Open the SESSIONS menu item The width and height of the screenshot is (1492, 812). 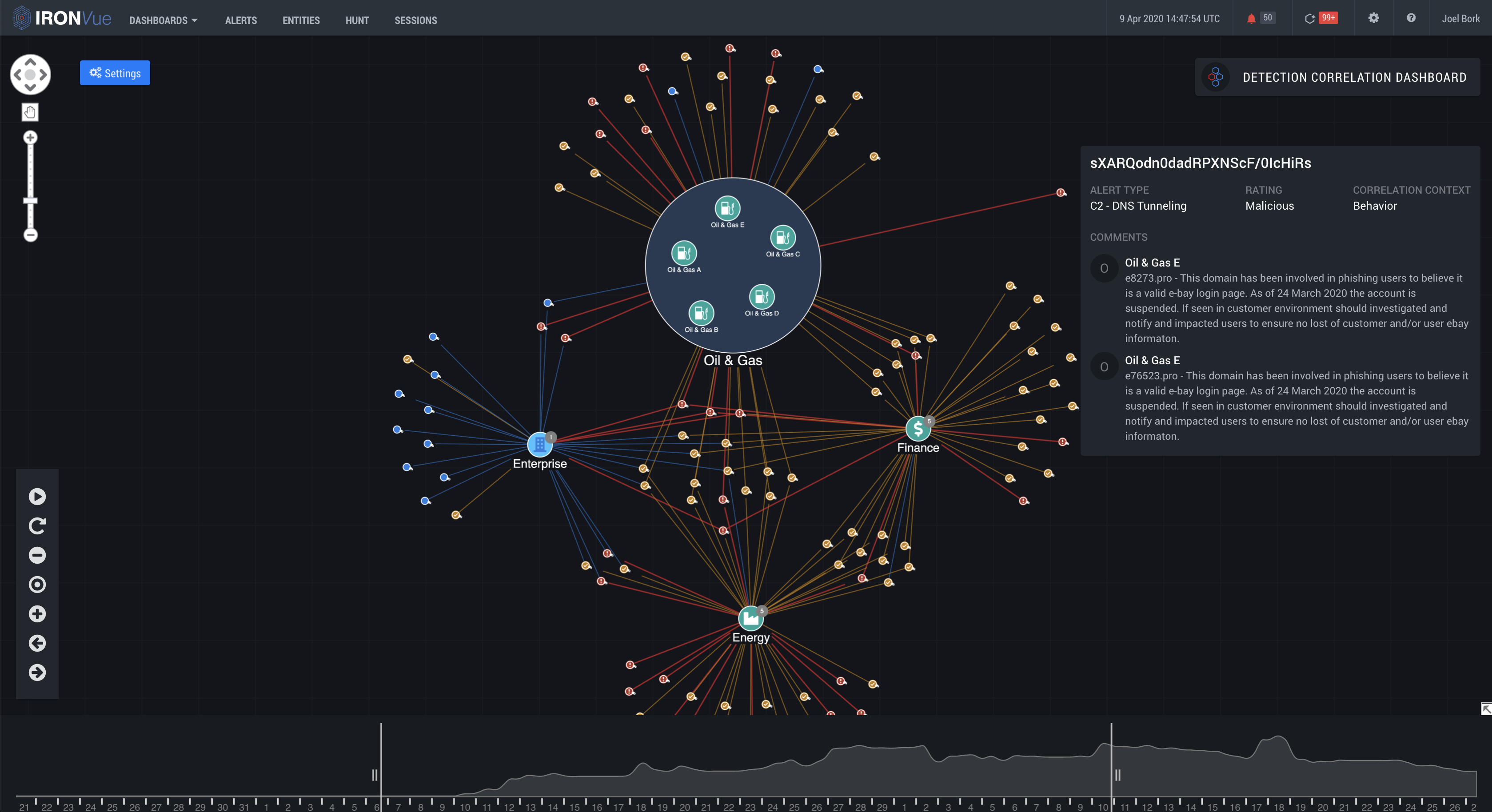[415, 20]
